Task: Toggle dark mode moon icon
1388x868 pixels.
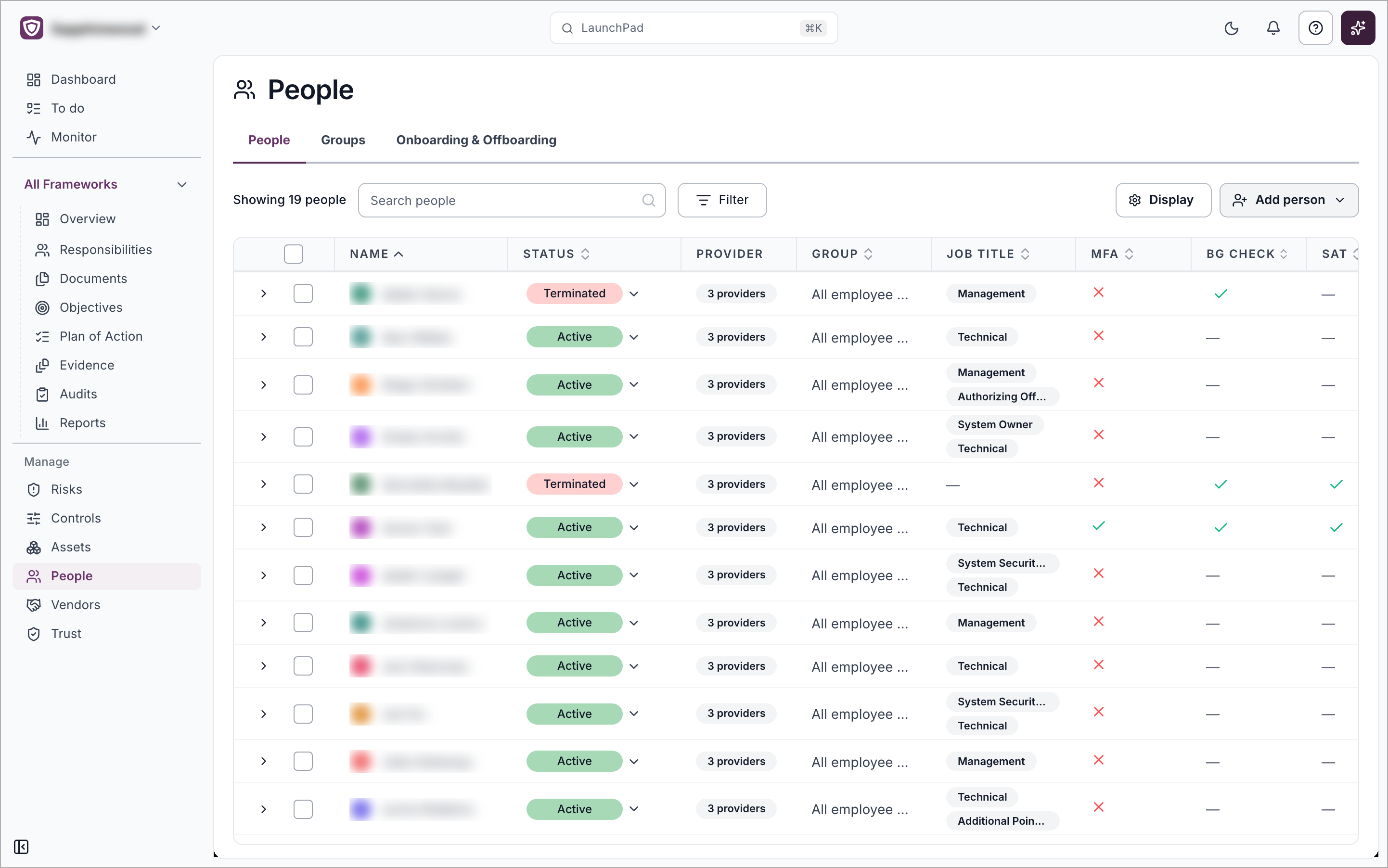Action: tap(1231, 28)
